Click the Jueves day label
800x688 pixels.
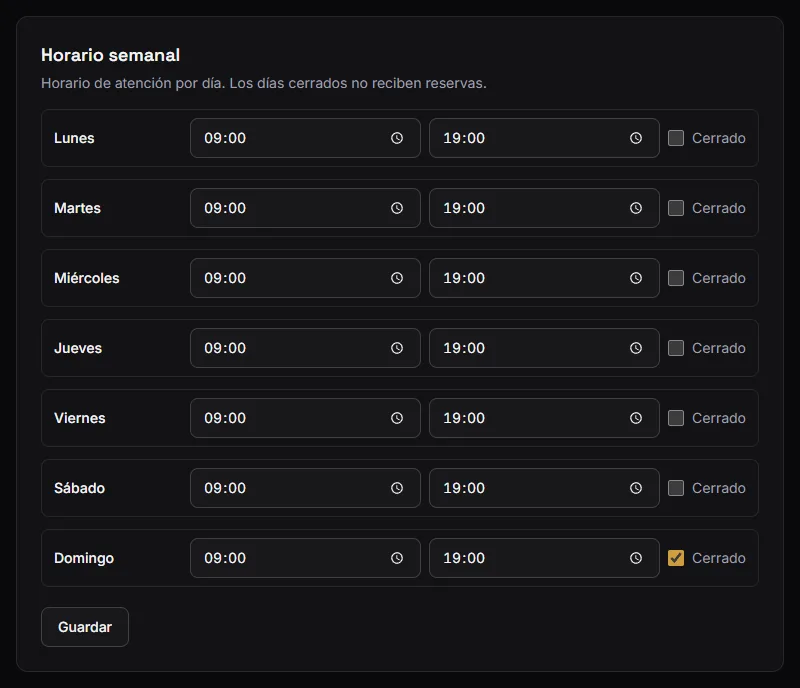(78, 348)
